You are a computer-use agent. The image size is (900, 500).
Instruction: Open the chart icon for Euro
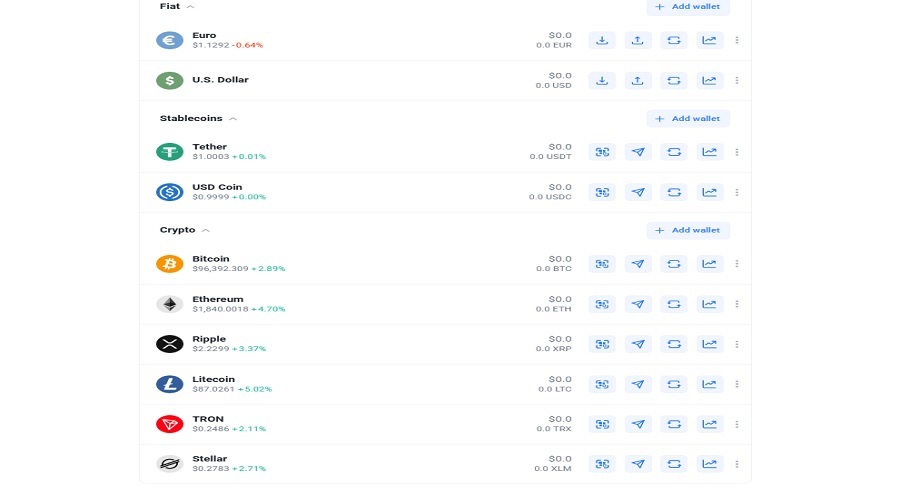(709, 40)
